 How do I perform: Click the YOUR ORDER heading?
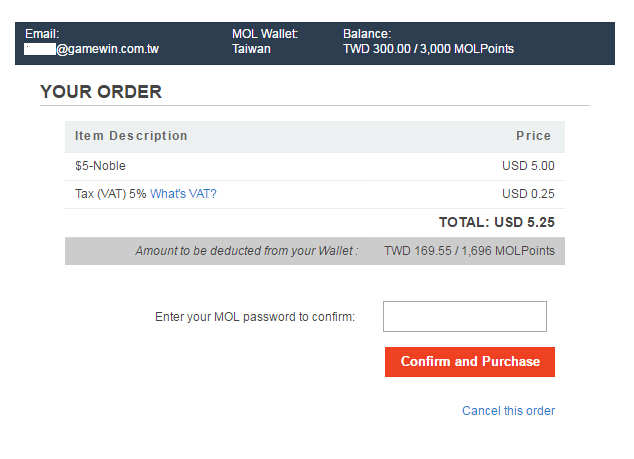[x=100, y=92]
